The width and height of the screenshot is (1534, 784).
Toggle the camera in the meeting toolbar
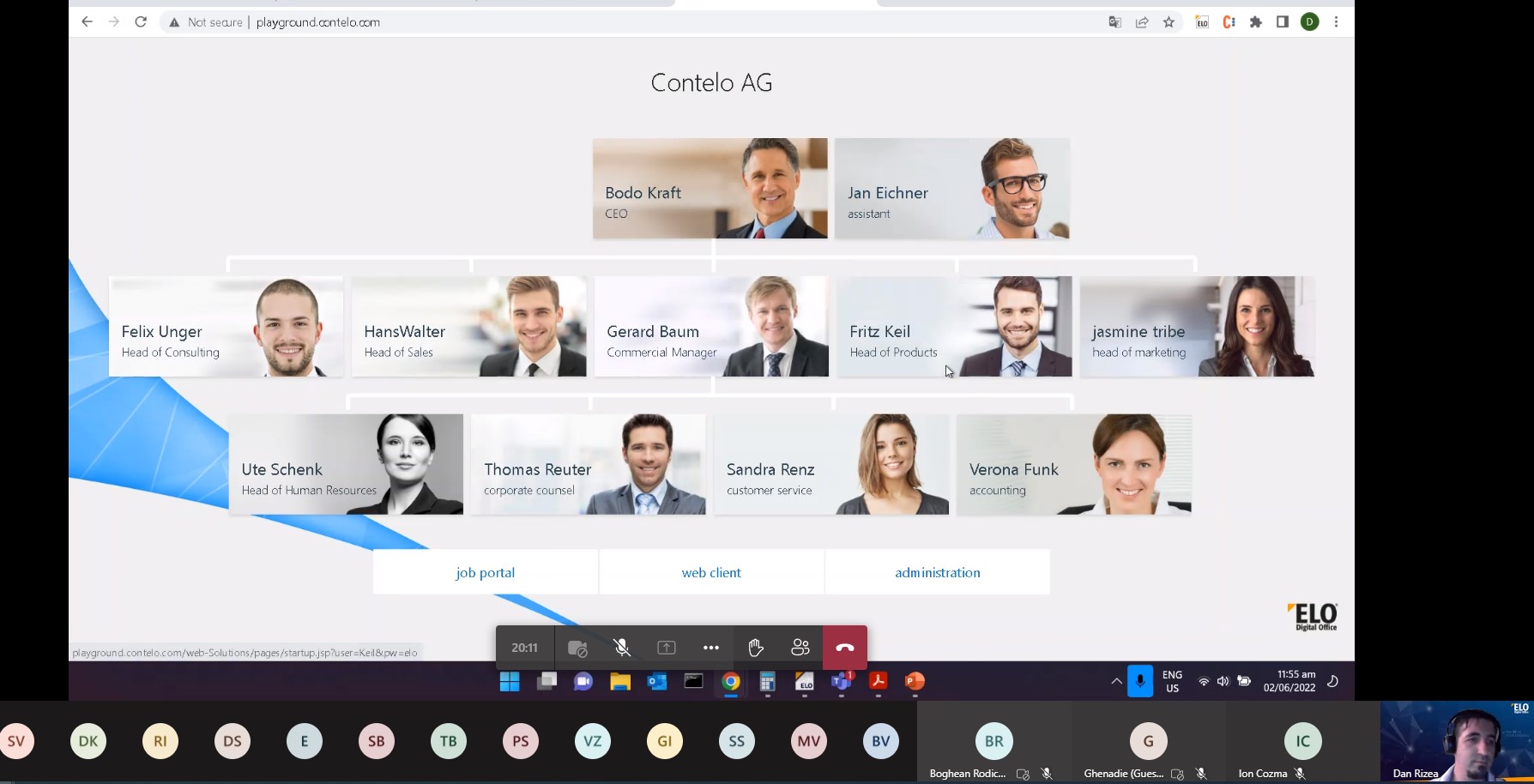[577, 648]
